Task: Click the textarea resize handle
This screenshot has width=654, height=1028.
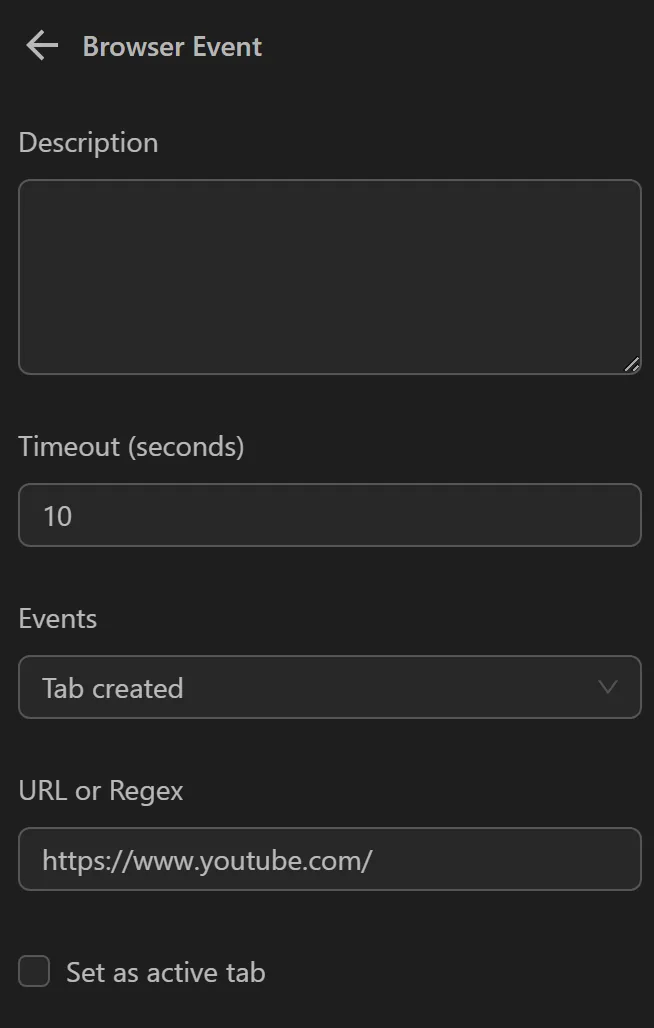Action: click(x=633, y=366)
